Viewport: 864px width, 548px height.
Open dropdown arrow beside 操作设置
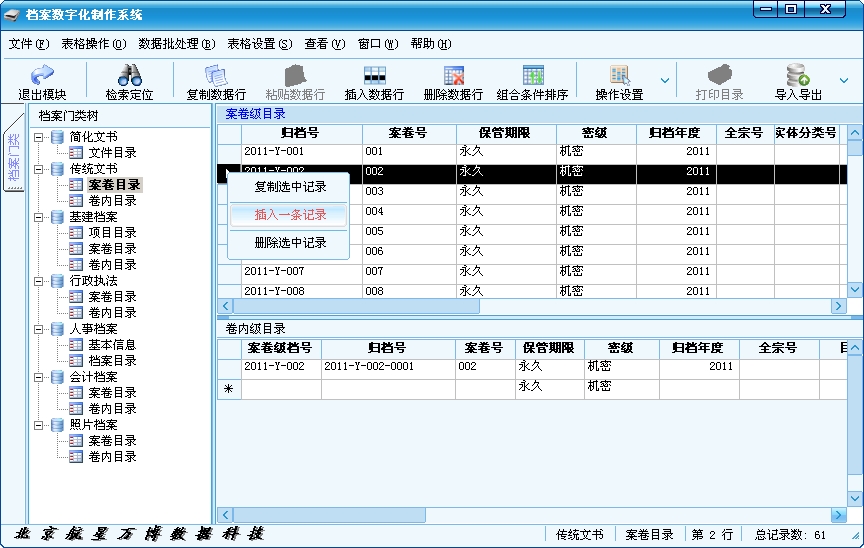pos(664,81)
